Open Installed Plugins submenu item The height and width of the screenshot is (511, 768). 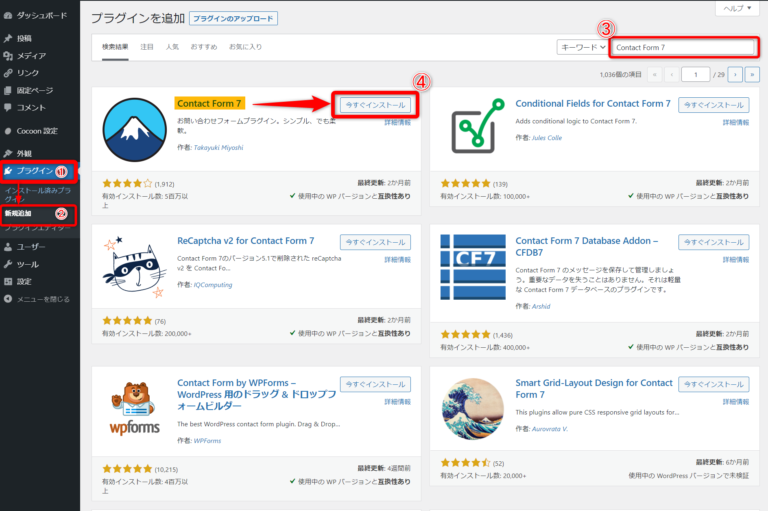pos(38,194)
